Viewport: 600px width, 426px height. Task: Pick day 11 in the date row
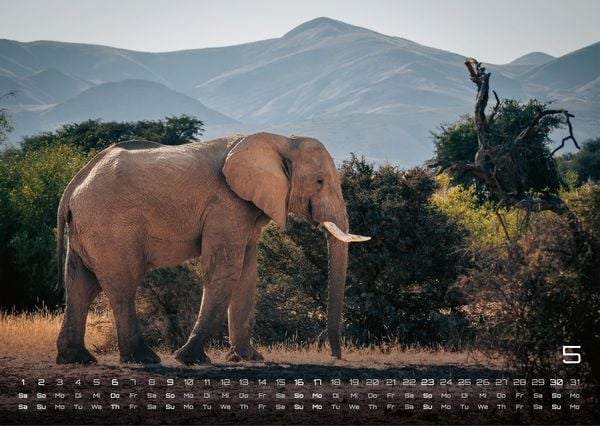(x=207, y=382)
